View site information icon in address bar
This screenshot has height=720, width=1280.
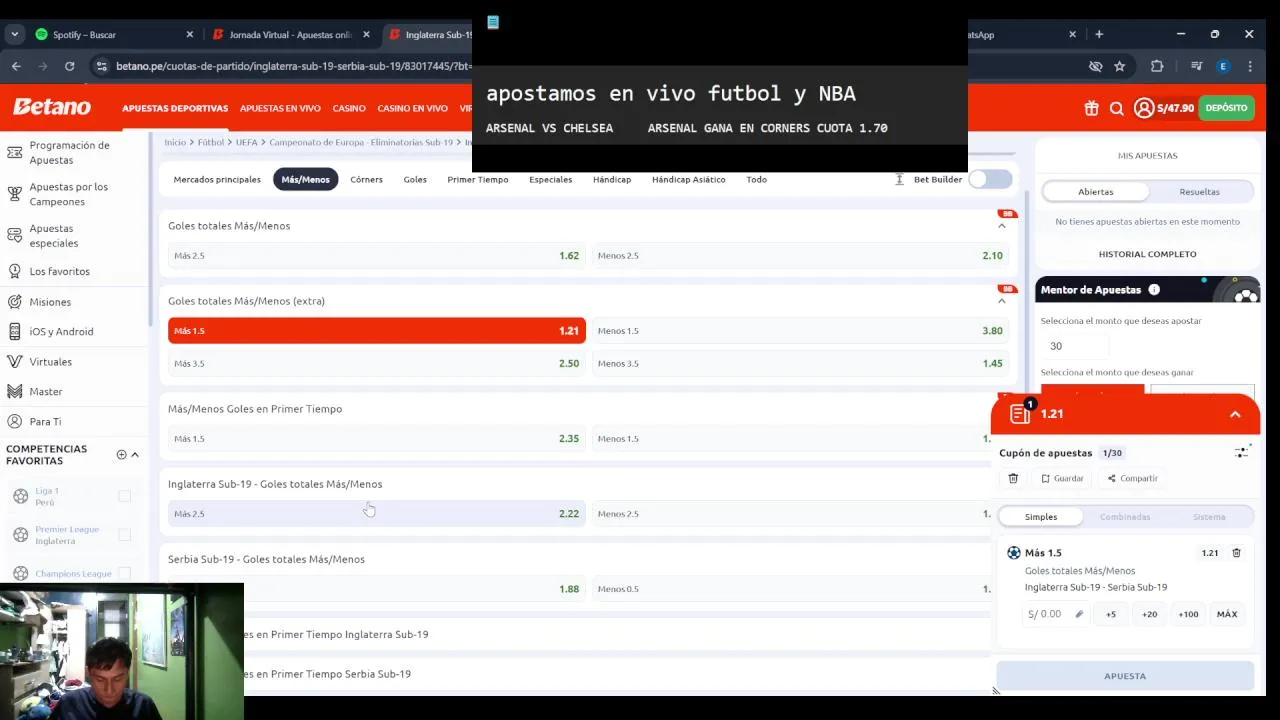[101, 66]
